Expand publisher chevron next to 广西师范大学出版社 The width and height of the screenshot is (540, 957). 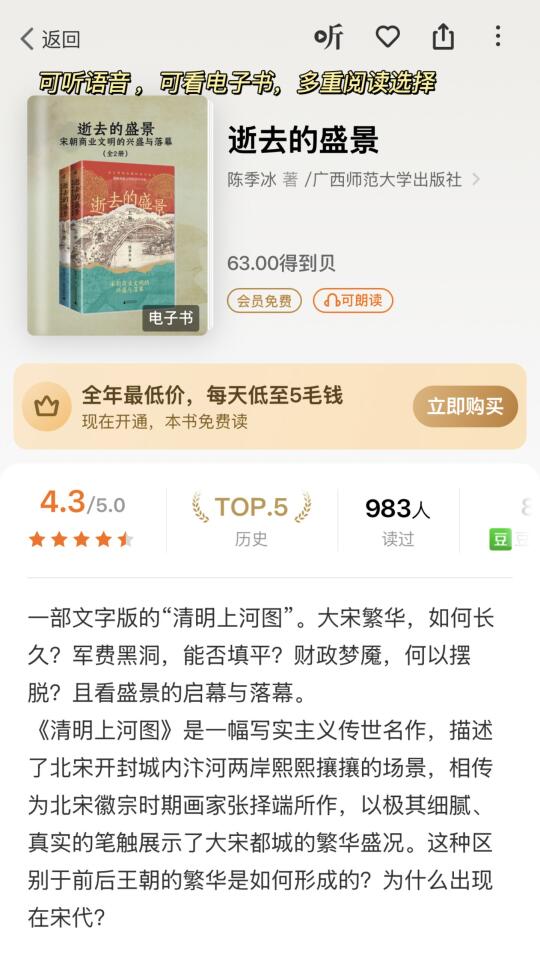click(476, 179)
